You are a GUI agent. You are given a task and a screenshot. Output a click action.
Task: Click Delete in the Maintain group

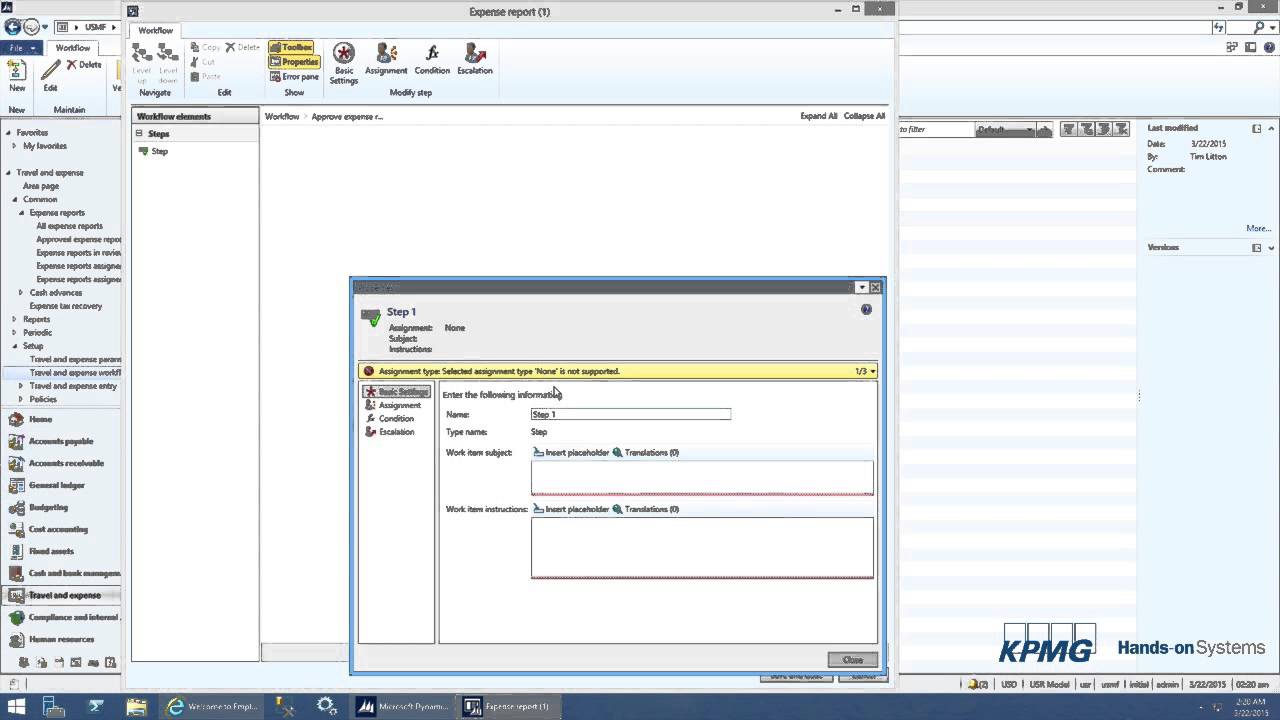coord(84,65)
